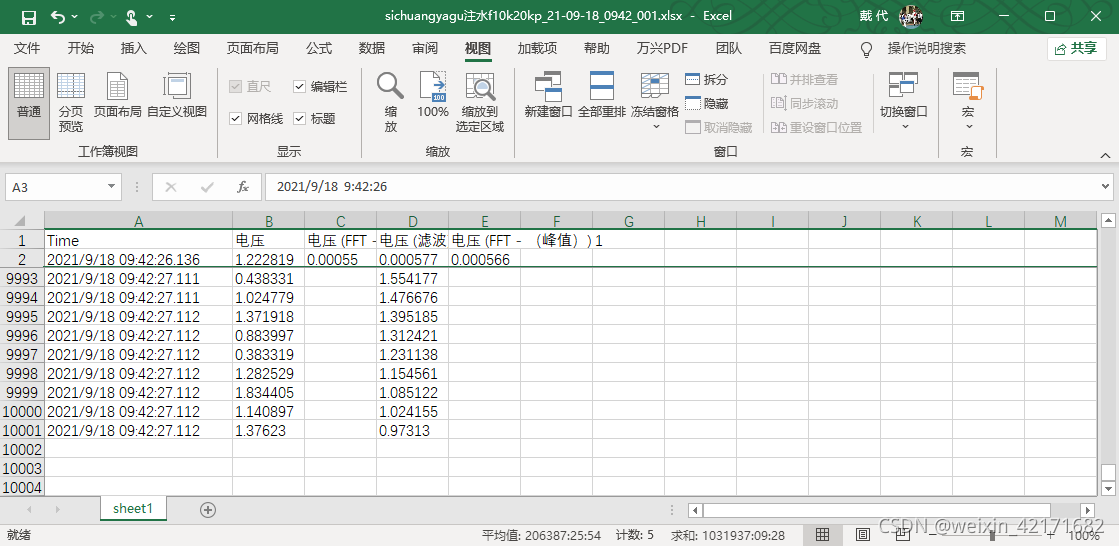This screenshot has width=1119, height=546.
Task: Expand the formula bar chevron
Action: click(1105, 187)
